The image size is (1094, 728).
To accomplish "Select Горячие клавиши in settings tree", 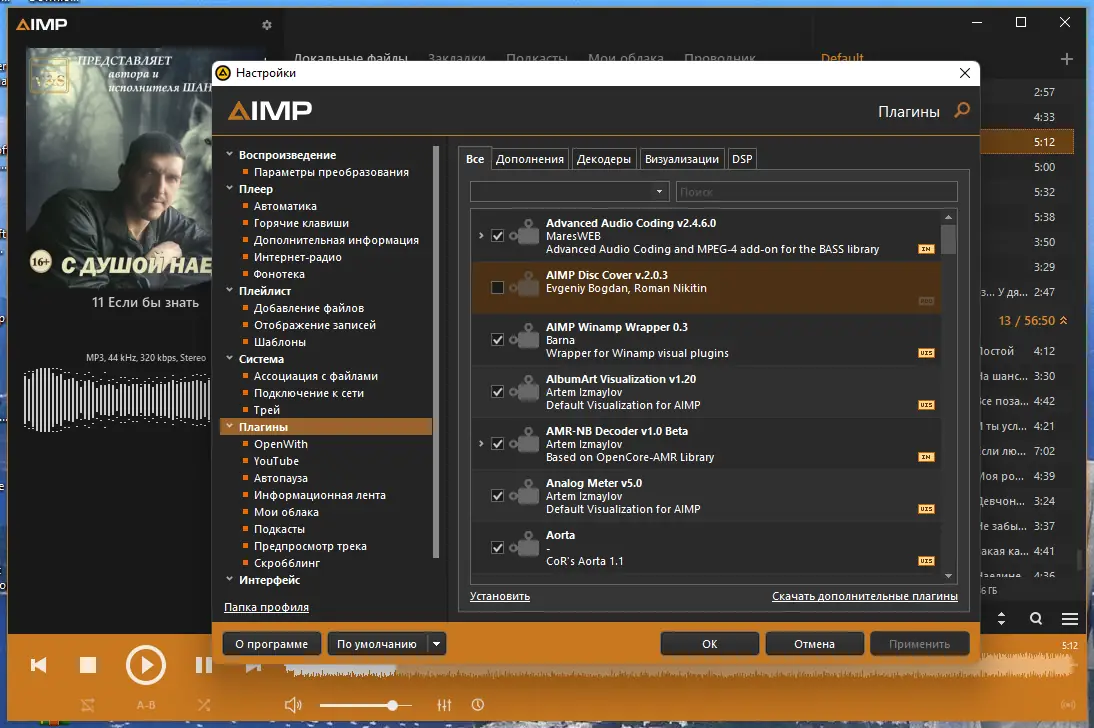I will tap(301, 223).
